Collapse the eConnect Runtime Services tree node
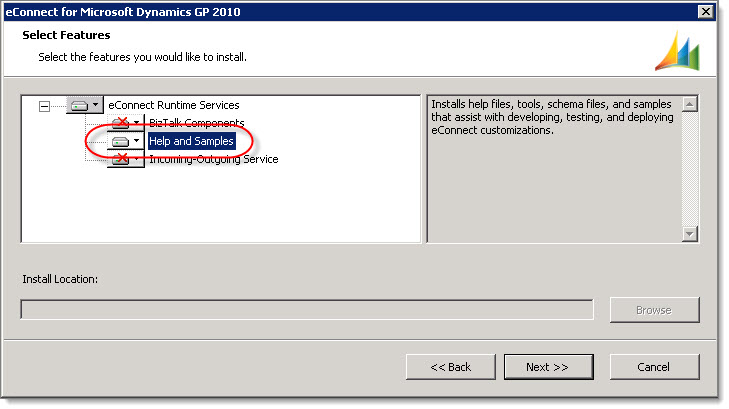The image size is (729, 409). pyautogui.click(x=43, y=105)
